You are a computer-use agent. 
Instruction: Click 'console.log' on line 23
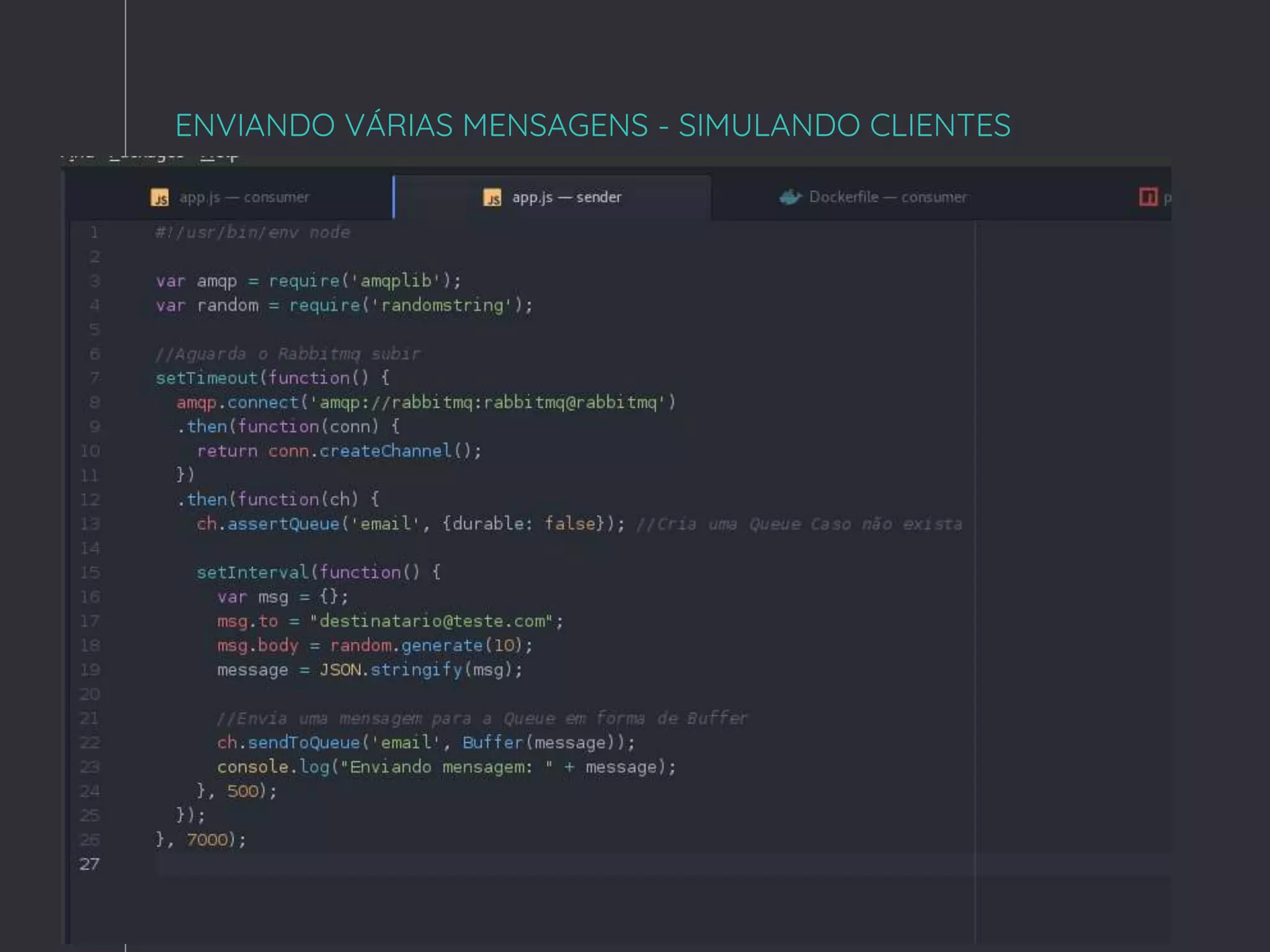[273, 767]
